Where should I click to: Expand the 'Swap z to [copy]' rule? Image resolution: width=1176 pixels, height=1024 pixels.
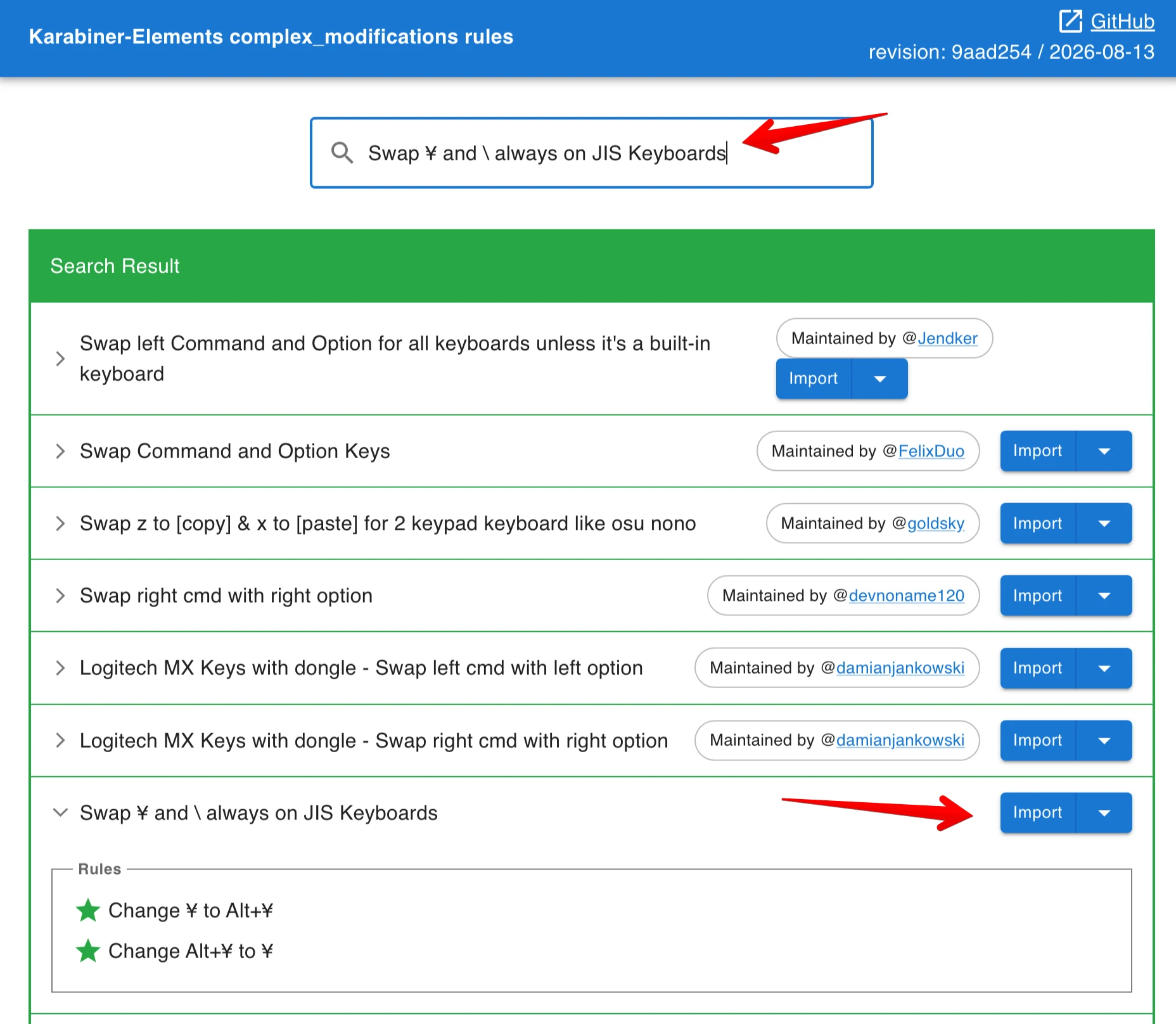[x=60, y=523]
